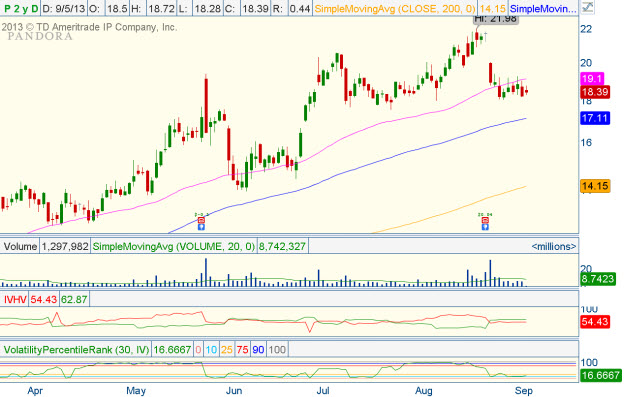The width and height of the screenshot is (625, 397).
Task: Click the red '75' level label
Action: pyautogui.click(x=242, y=350)
